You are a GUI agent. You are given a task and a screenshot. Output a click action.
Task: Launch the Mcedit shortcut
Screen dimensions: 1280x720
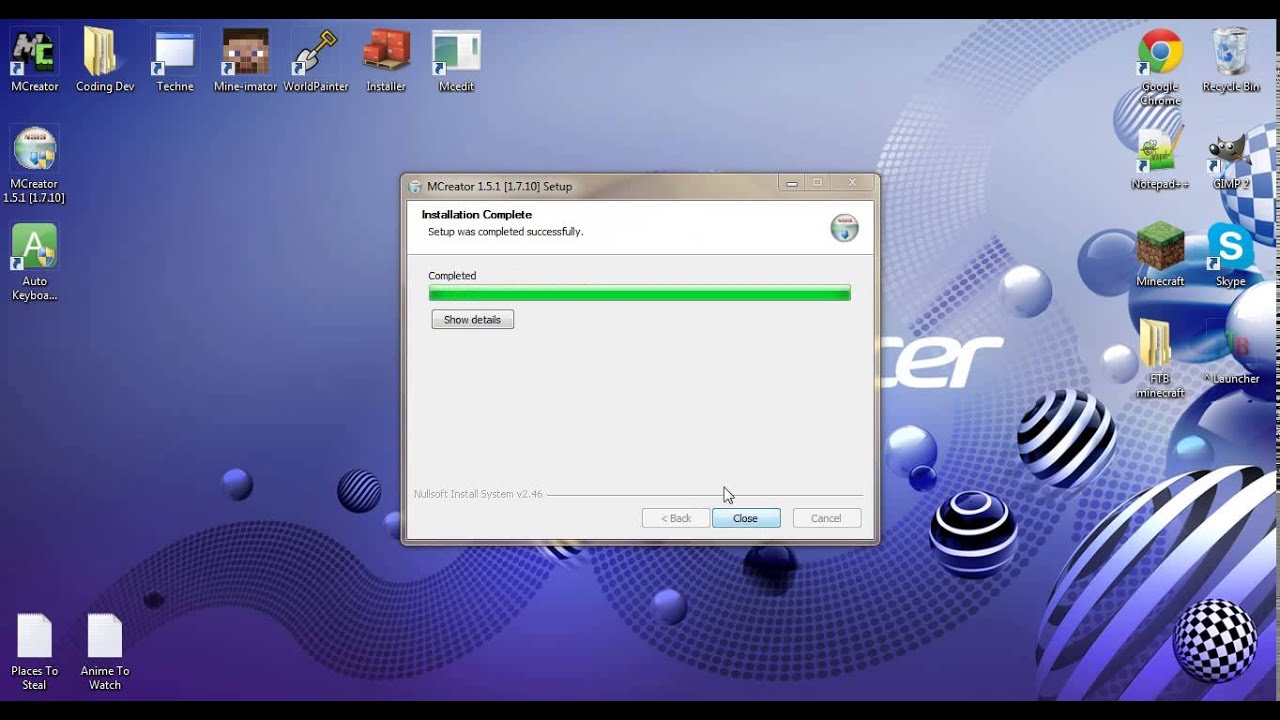tap(456, 60)
